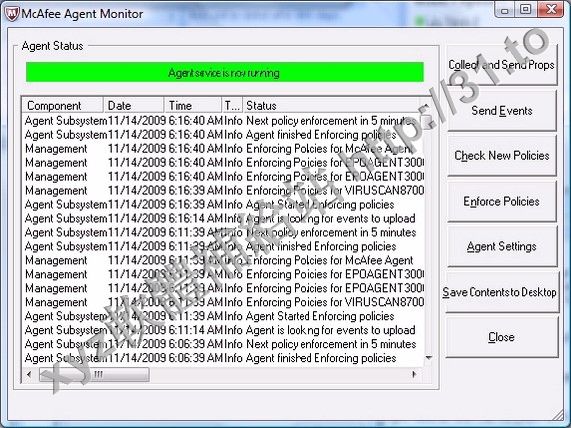The height and width of the screenshot is (428, 571).
Task: Sort log by Date column header
Action: (x=133, y=106)
